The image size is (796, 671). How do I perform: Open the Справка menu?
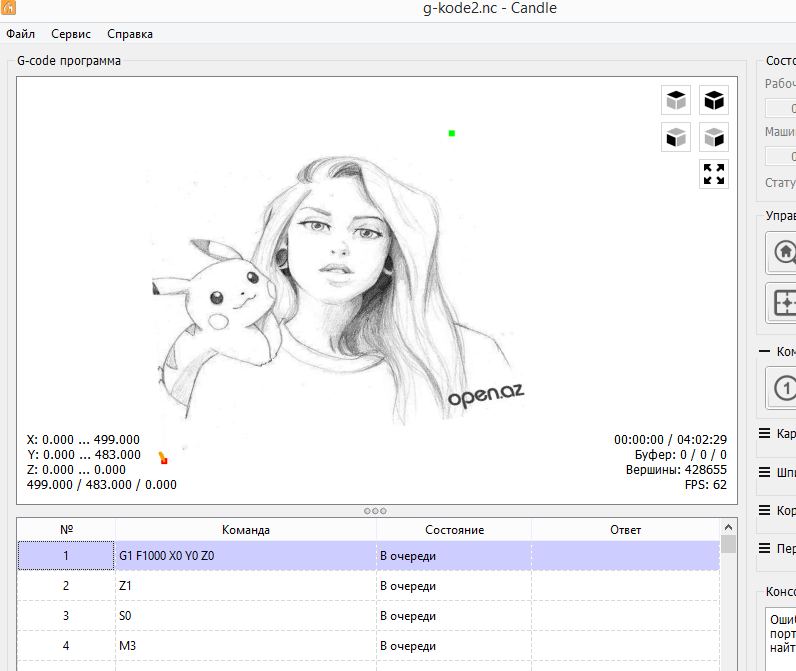click(x=129, y=34)
